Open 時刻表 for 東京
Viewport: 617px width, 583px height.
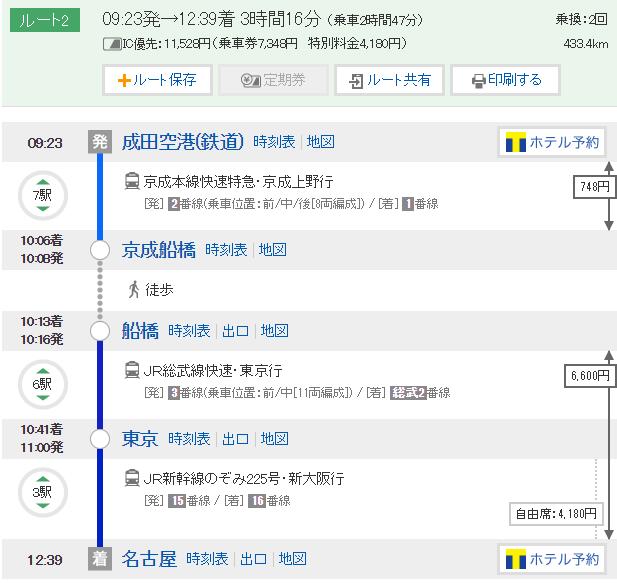point(189,439)
